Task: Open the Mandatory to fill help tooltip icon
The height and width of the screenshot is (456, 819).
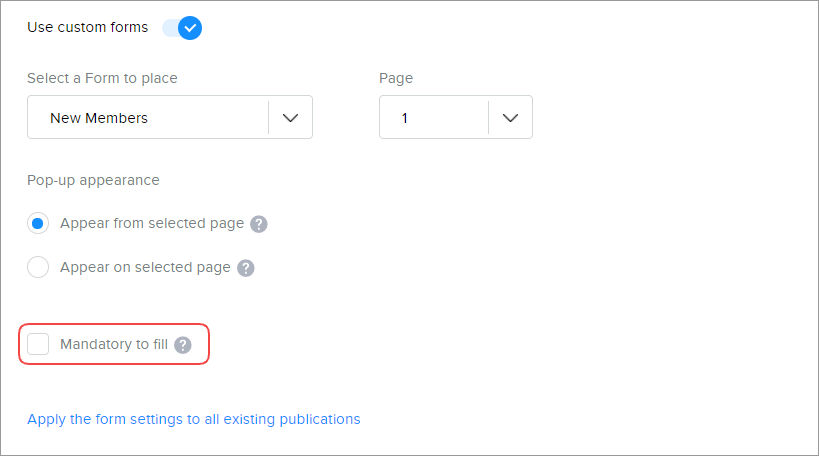Action: [x=182, y=345]
